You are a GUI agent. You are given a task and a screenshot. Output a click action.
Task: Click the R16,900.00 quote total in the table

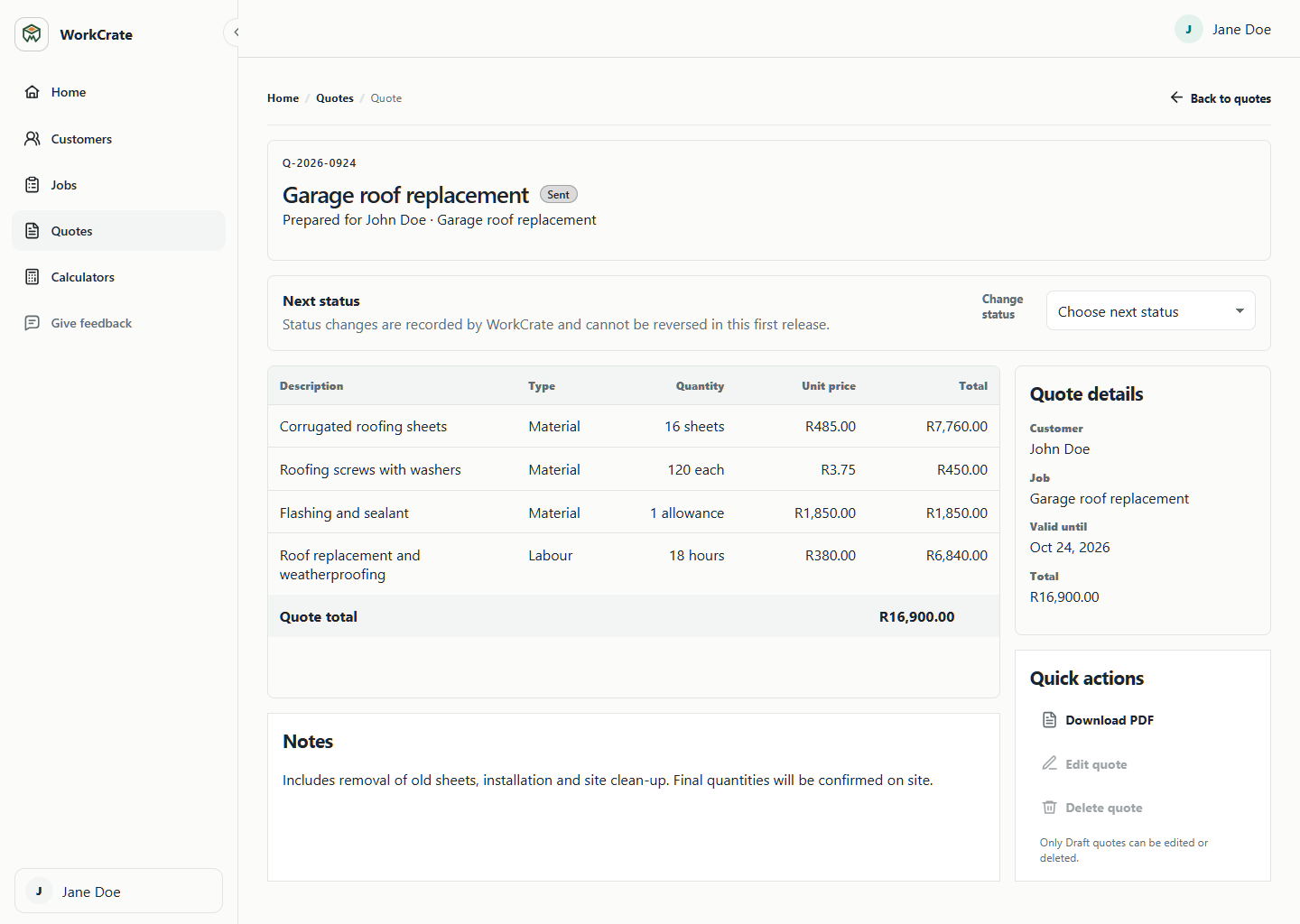click(916, 617)
